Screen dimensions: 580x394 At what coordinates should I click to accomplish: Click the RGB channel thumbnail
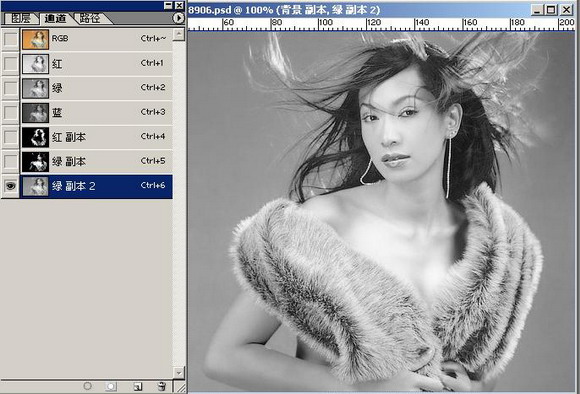(35, 40)
